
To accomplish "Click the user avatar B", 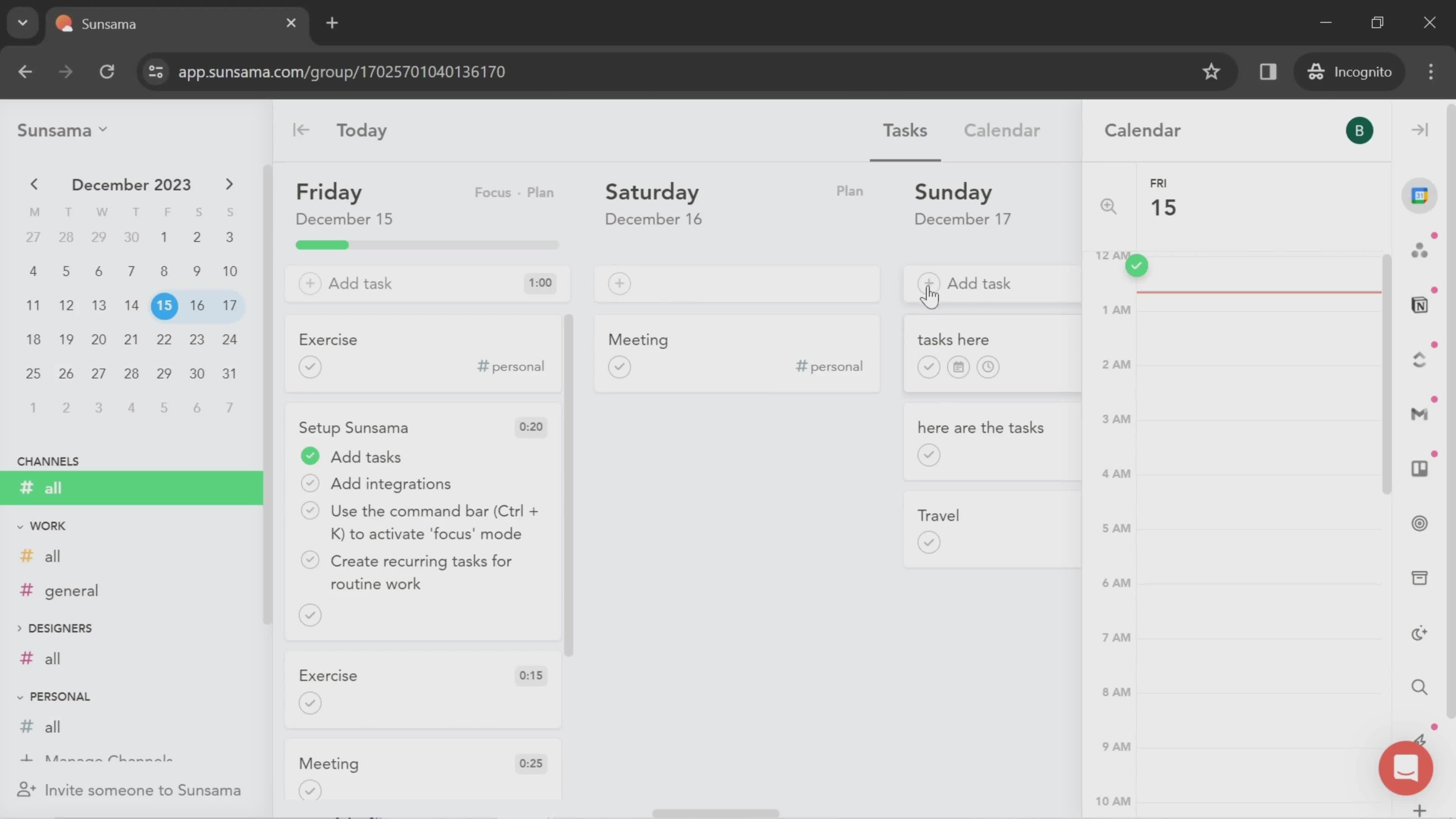I will click(x=1359, y=130).
